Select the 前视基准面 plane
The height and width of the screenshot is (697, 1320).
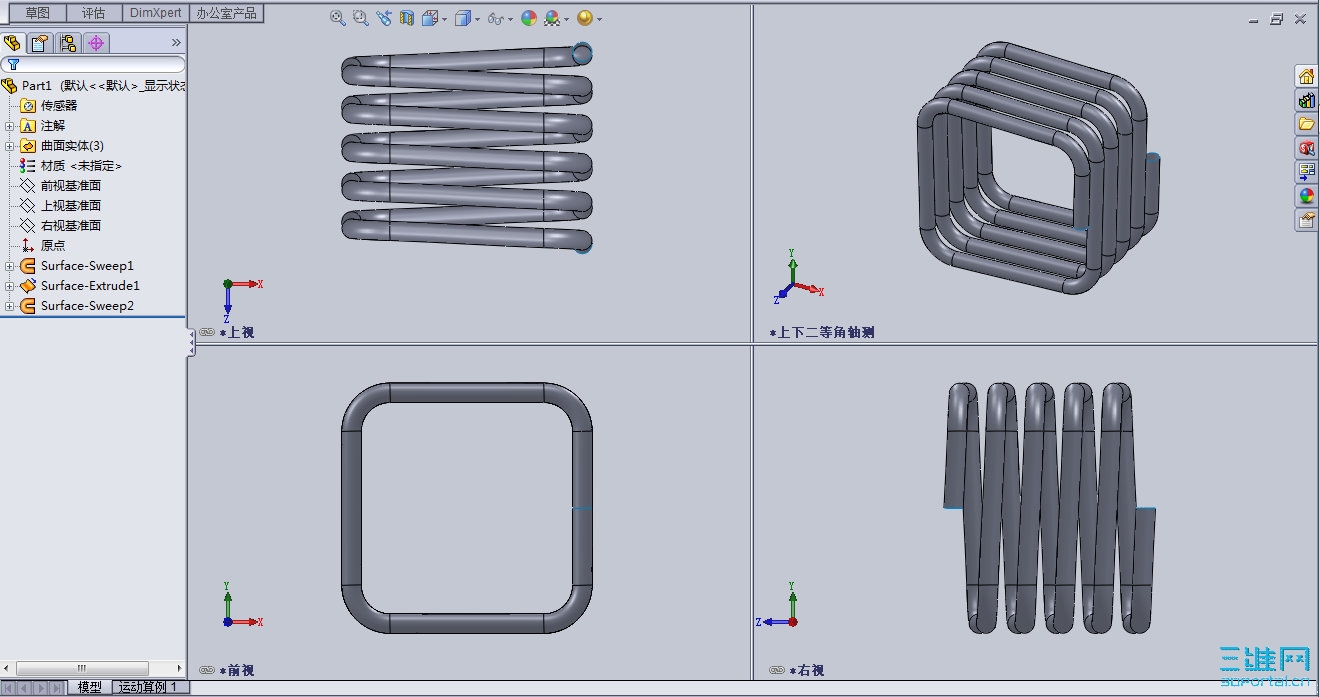pos(61,186)
